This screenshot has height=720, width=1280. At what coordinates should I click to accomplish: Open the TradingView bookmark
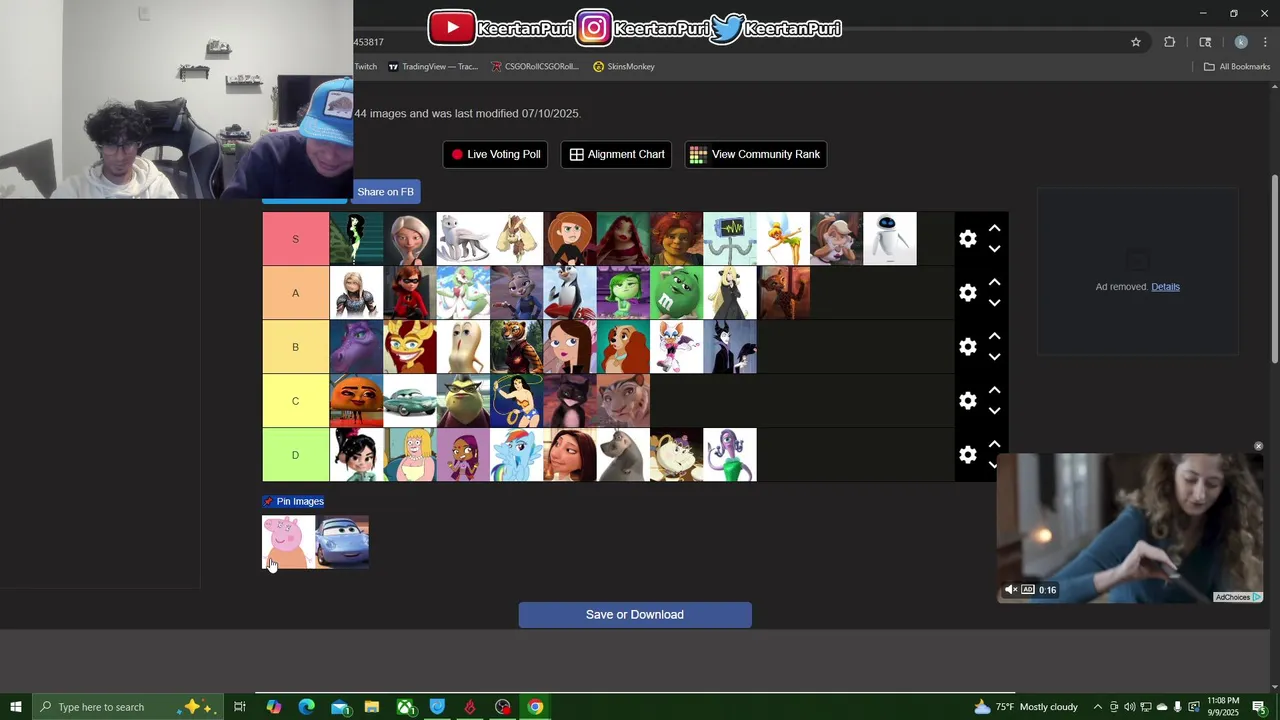(x=432, y=67)
